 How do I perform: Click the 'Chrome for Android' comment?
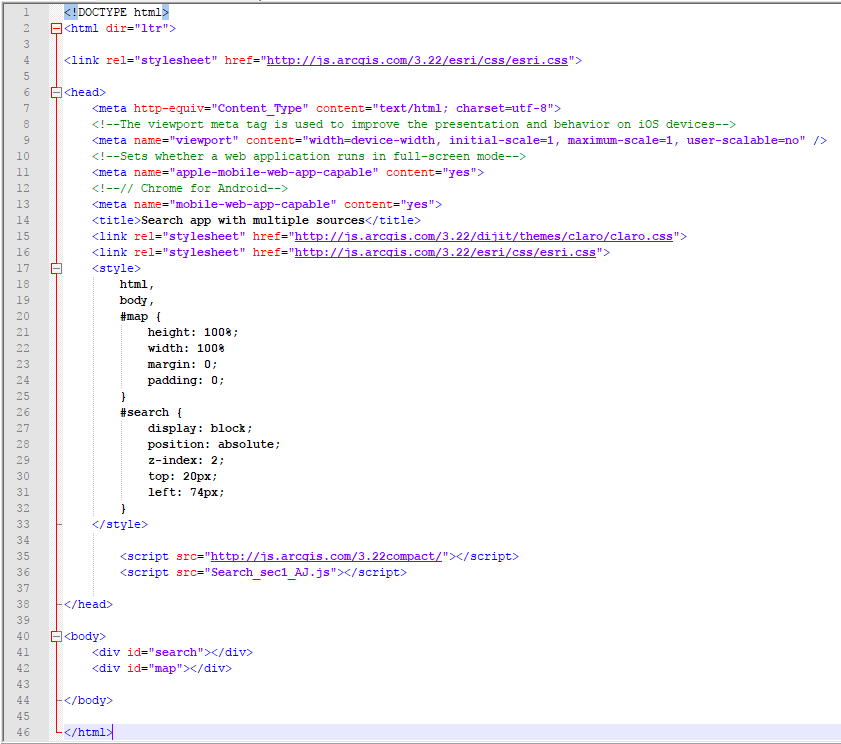190,188
